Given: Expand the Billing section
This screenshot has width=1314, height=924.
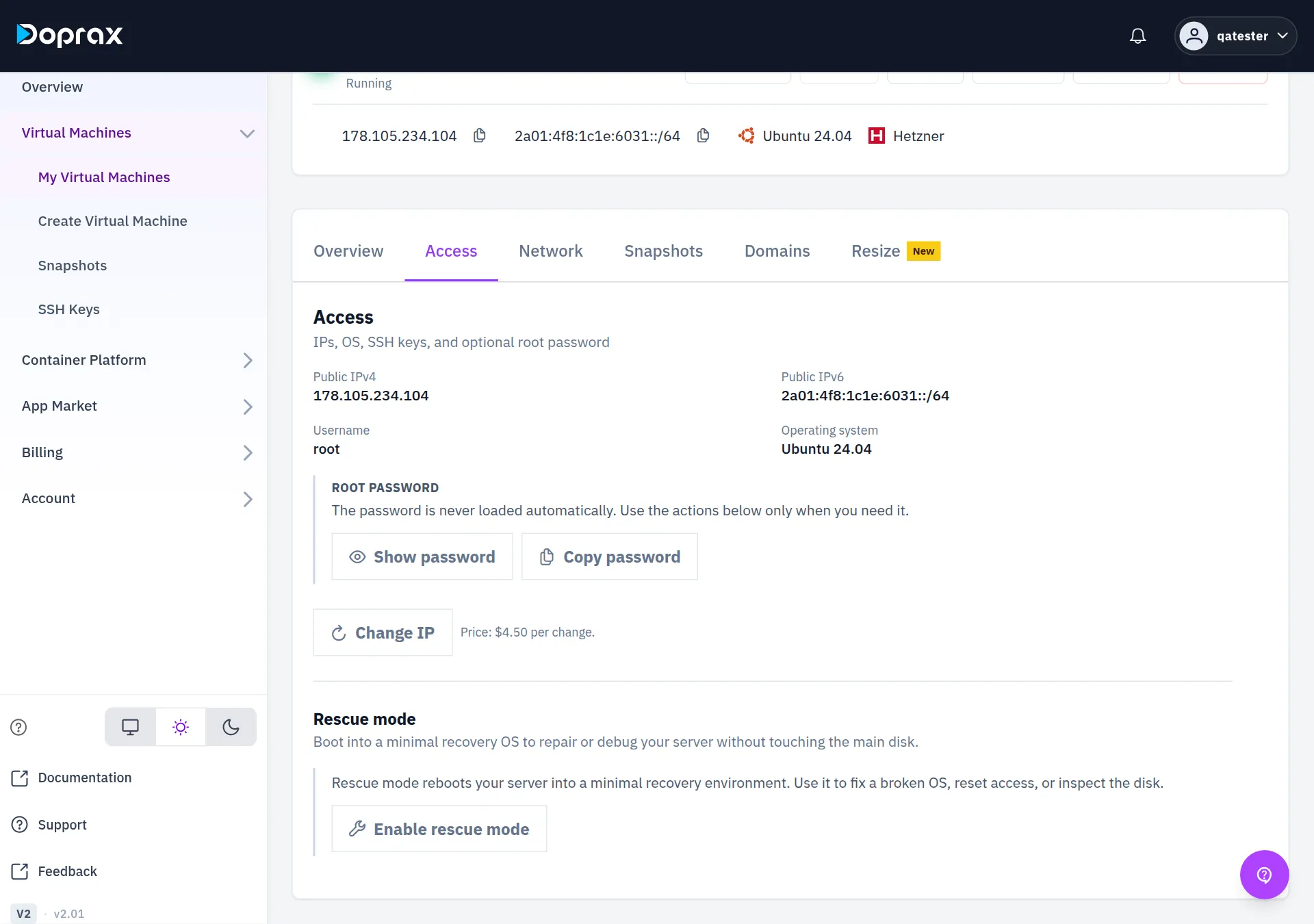Looking at the screenshot, I should [247, 452].
